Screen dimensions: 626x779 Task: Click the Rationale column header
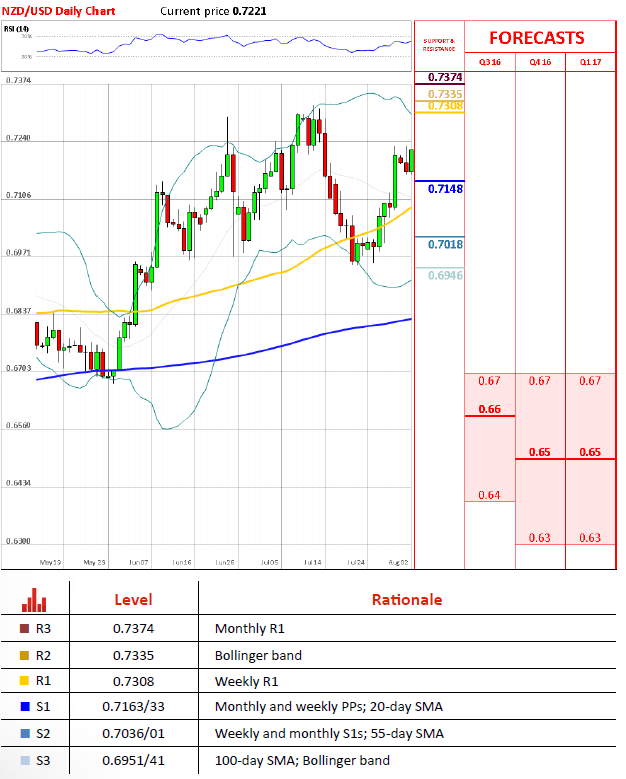point(407,600)
